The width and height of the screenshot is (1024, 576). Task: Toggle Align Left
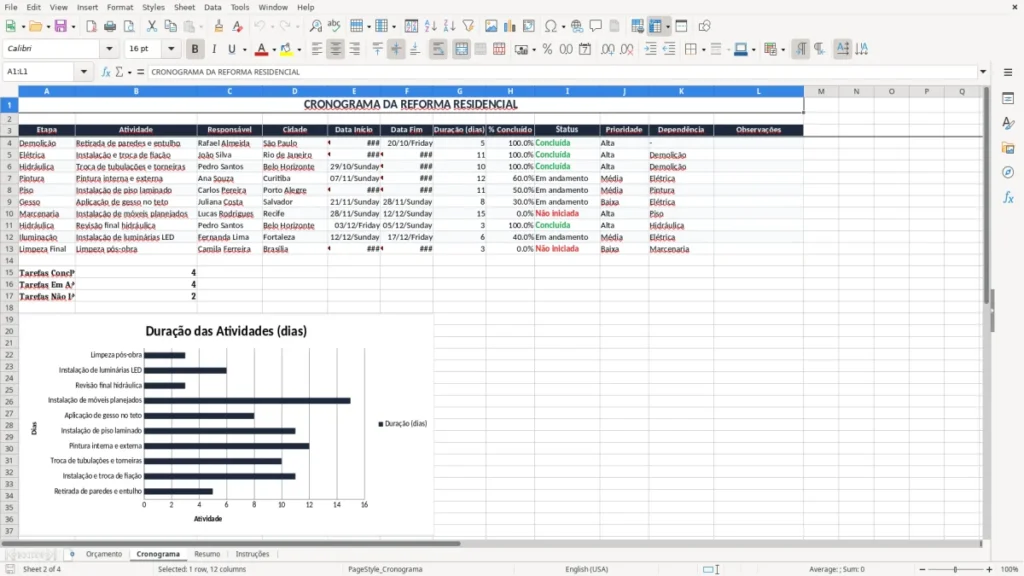(317, 49)
